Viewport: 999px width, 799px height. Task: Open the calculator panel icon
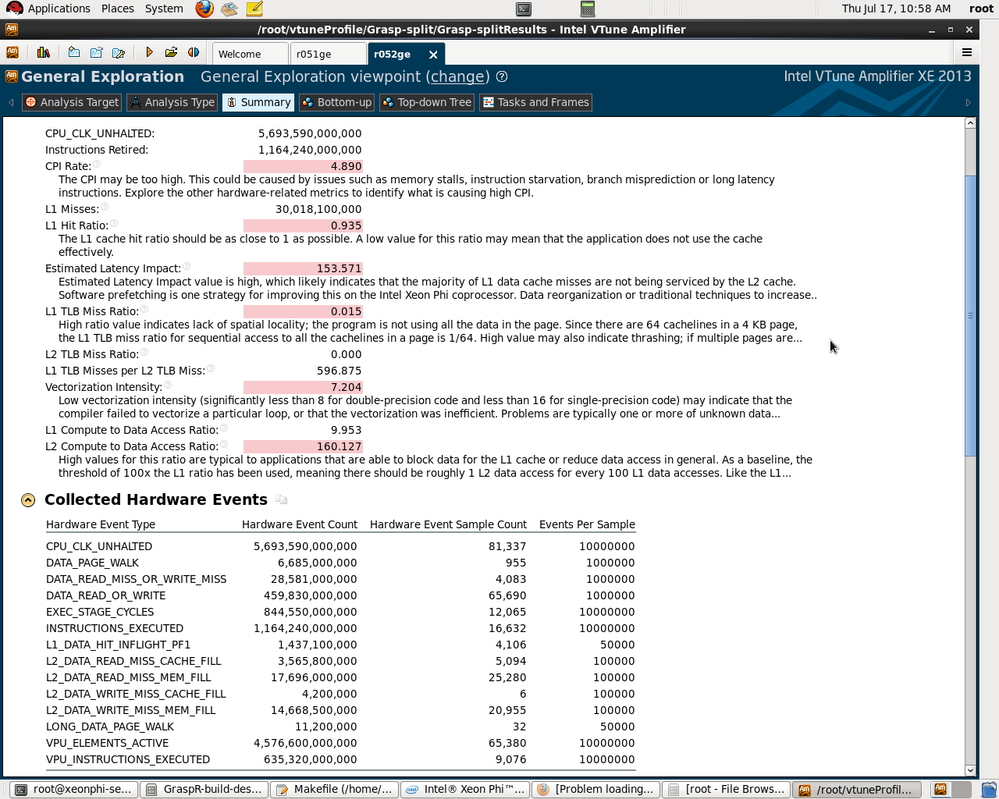pyautogui.click(x=587, y=8)
